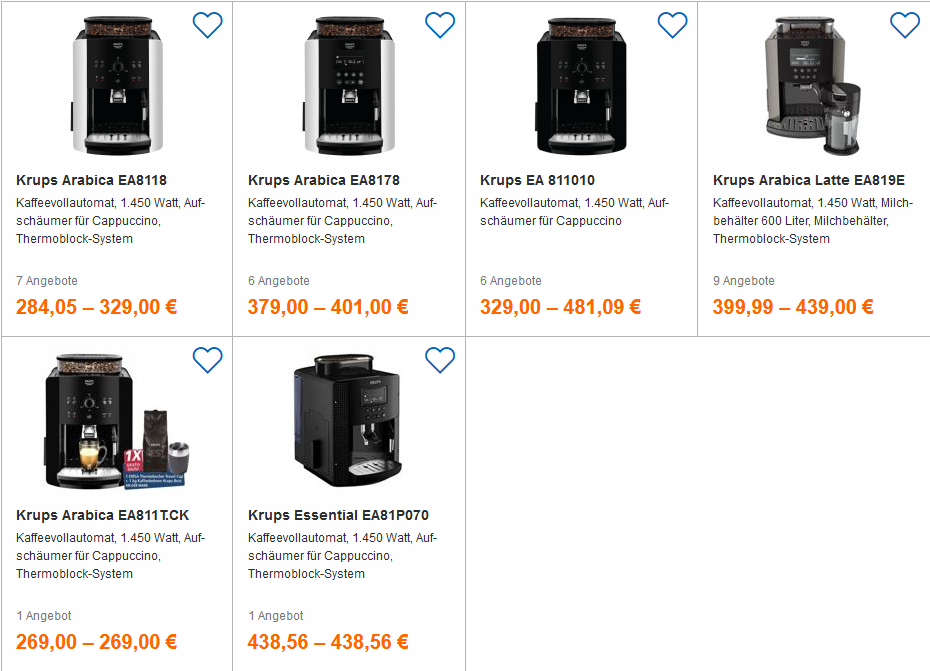Follow the Krups Arabica Latte EA819E link
Viewport: 930px width, 671px height.
tap(808, 181)
